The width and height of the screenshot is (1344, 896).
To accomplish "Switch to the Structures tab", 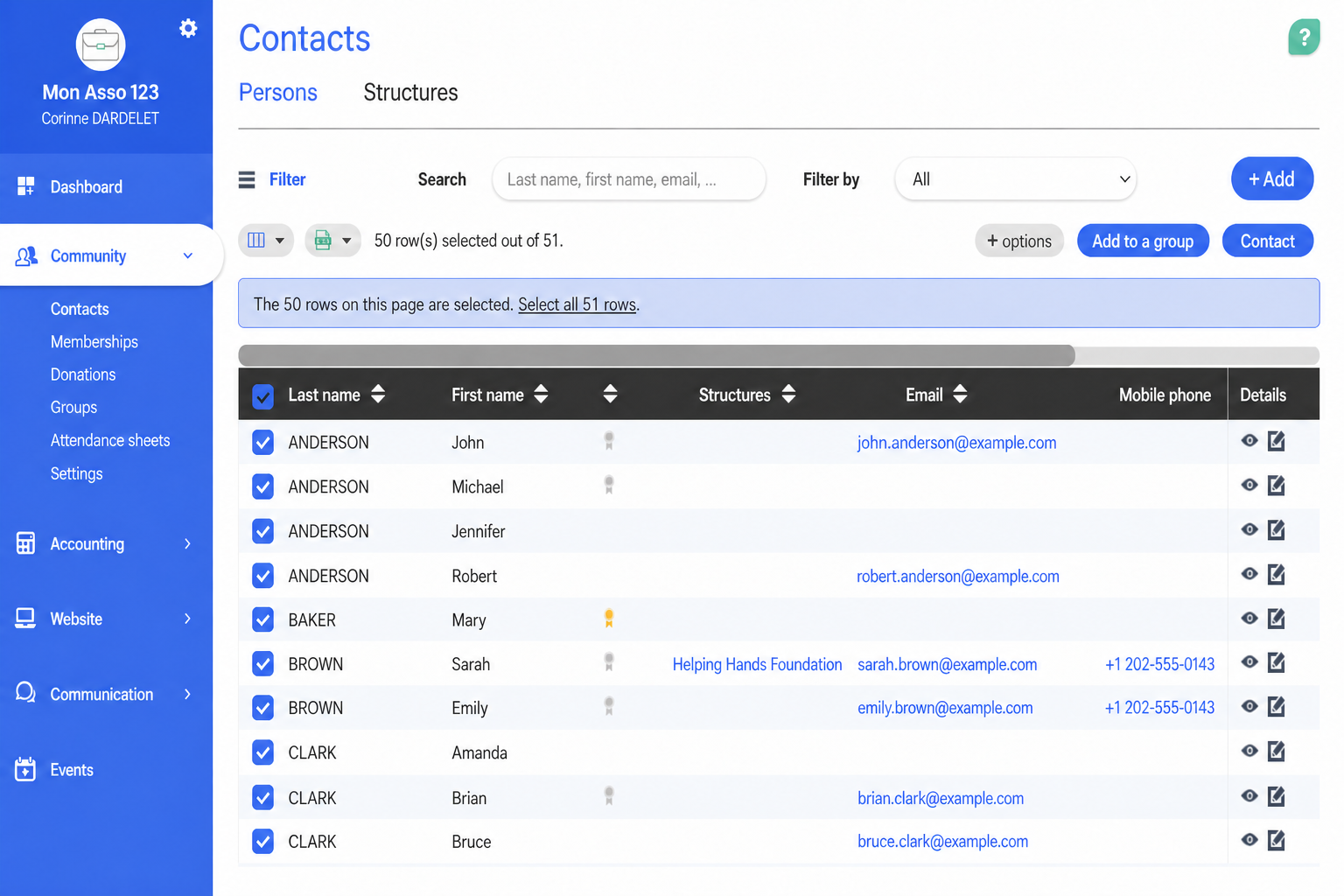I will pyautogui.click(x=410, y=93).
